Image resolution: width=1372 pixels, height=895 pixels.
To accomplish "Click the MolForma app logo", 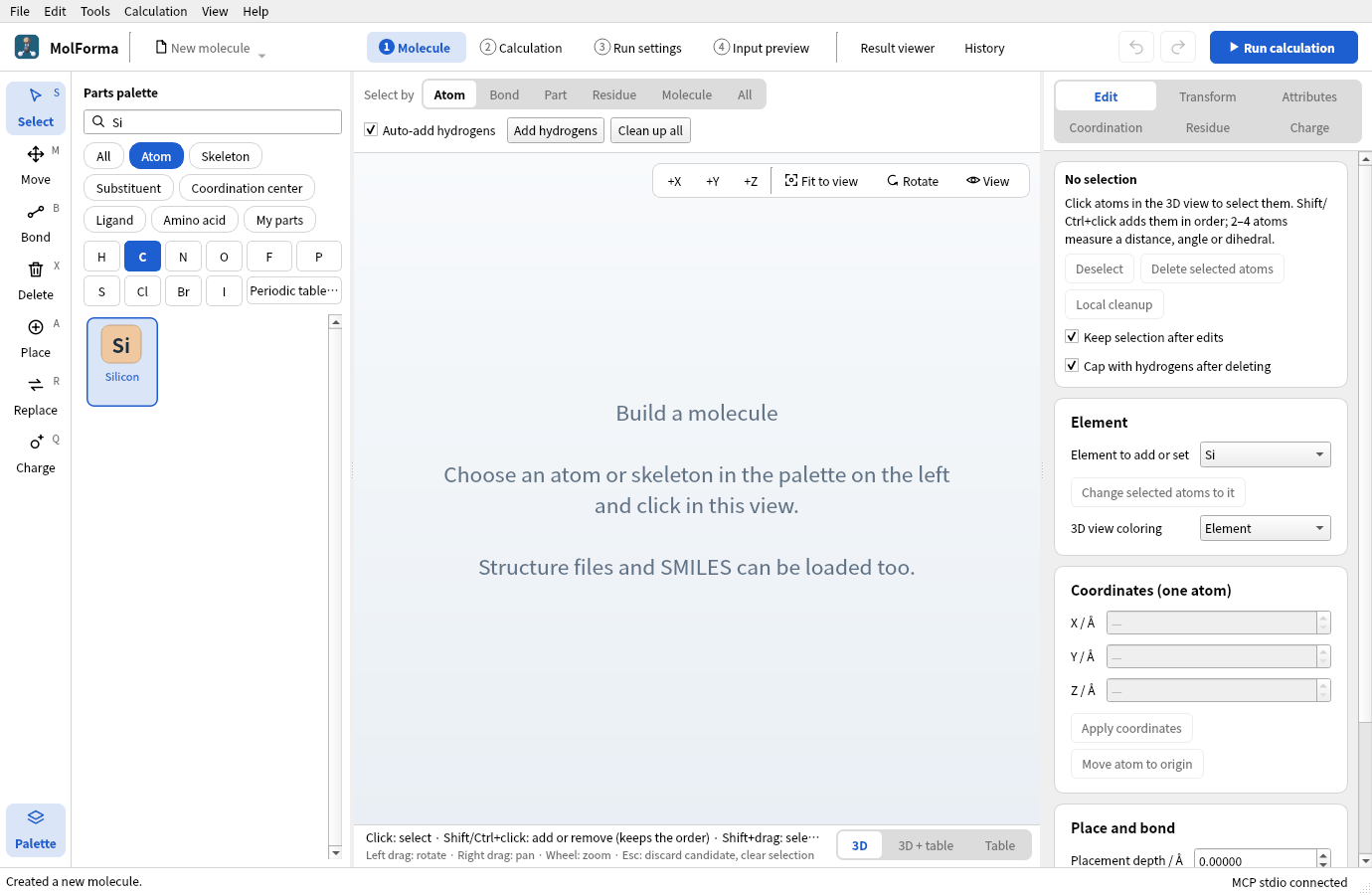I will [27, 47].
